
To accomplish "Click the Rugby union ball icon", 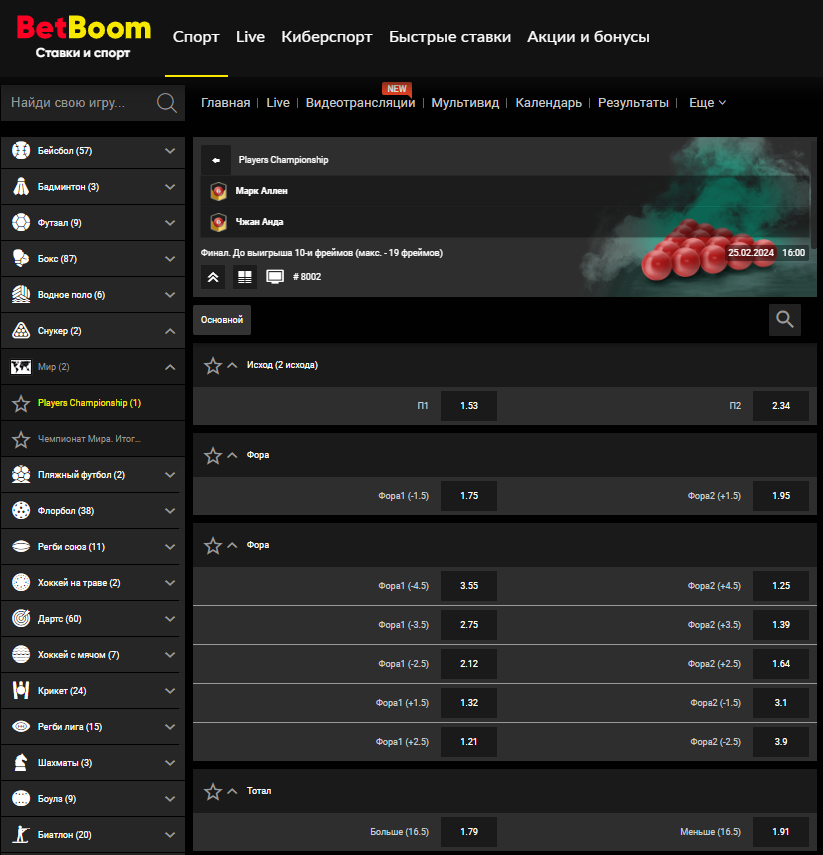I will coord(21,546).
